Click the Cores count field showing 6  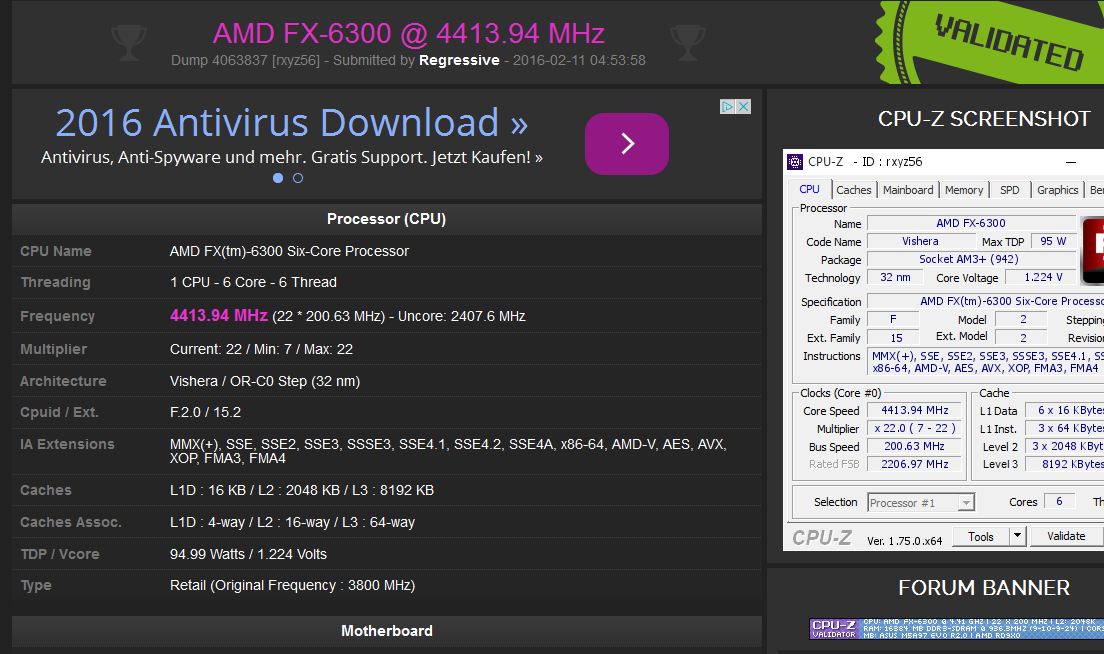tap(1059, 501)
